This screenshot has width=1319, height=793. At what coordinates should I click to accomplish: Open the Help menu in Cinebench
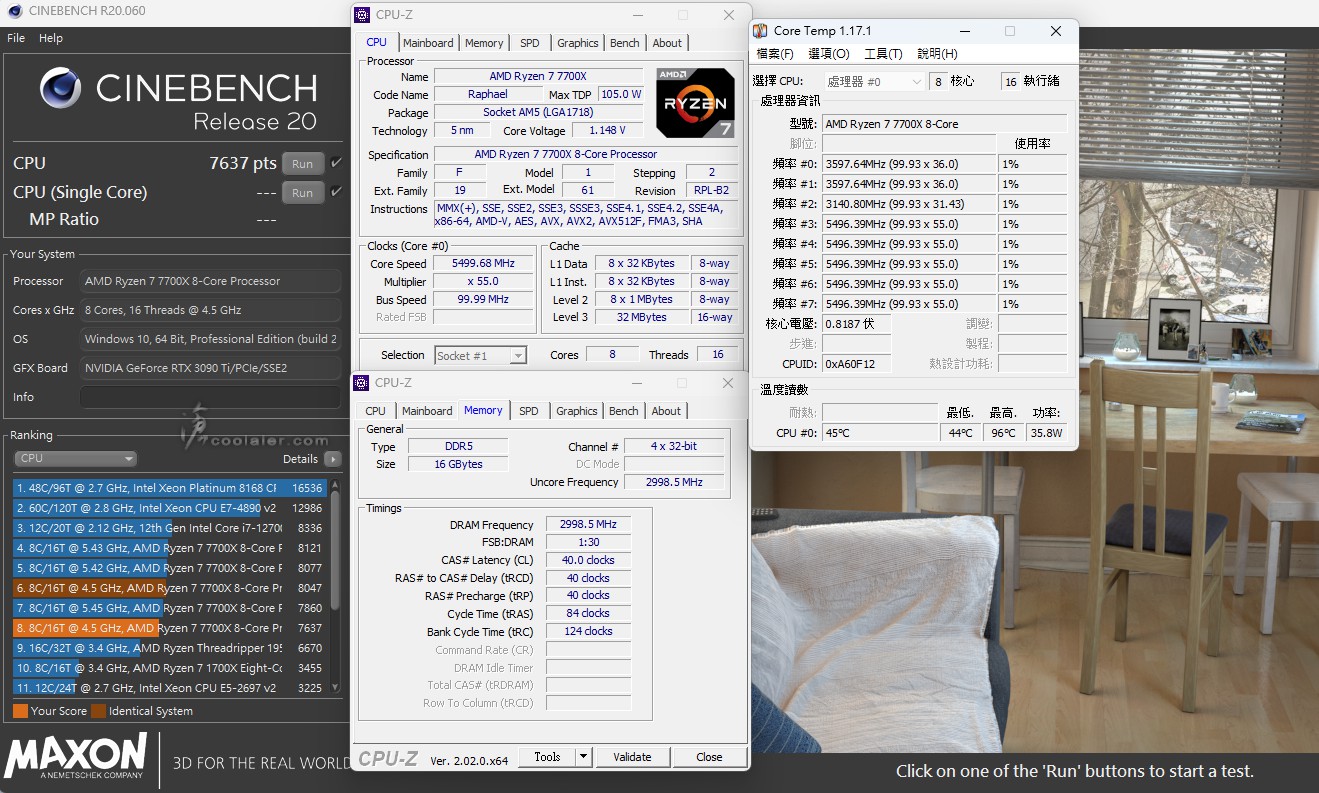pos(51,38)
